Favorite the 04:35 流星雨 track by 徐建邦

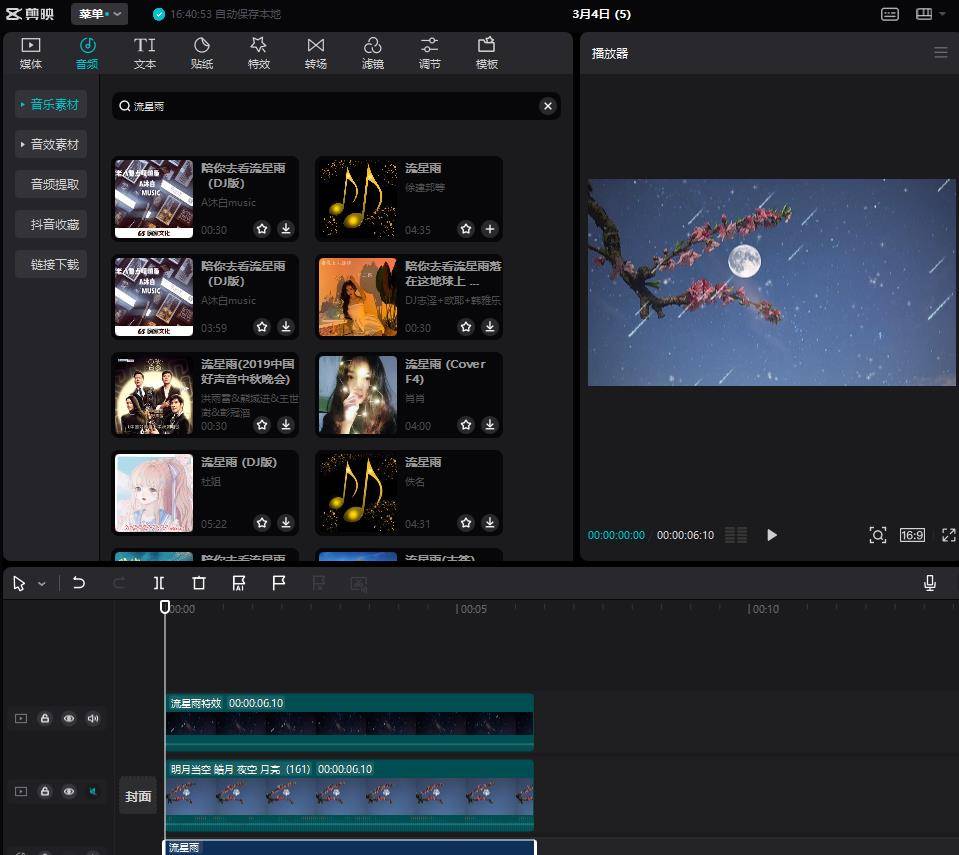coord(466,229)
